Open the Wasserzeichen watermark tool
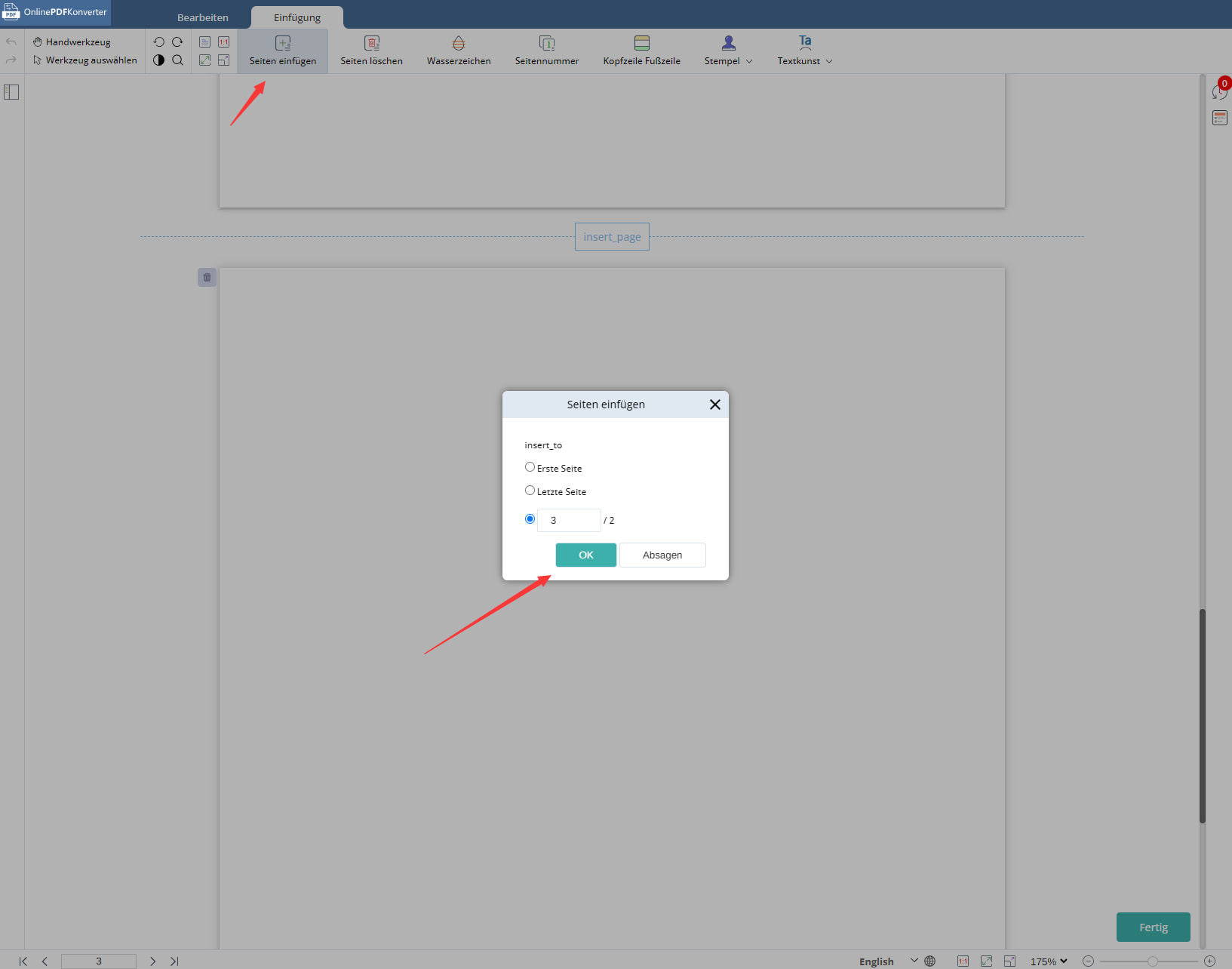Screen dimensions: 1232x969 (x=458, y=44)
